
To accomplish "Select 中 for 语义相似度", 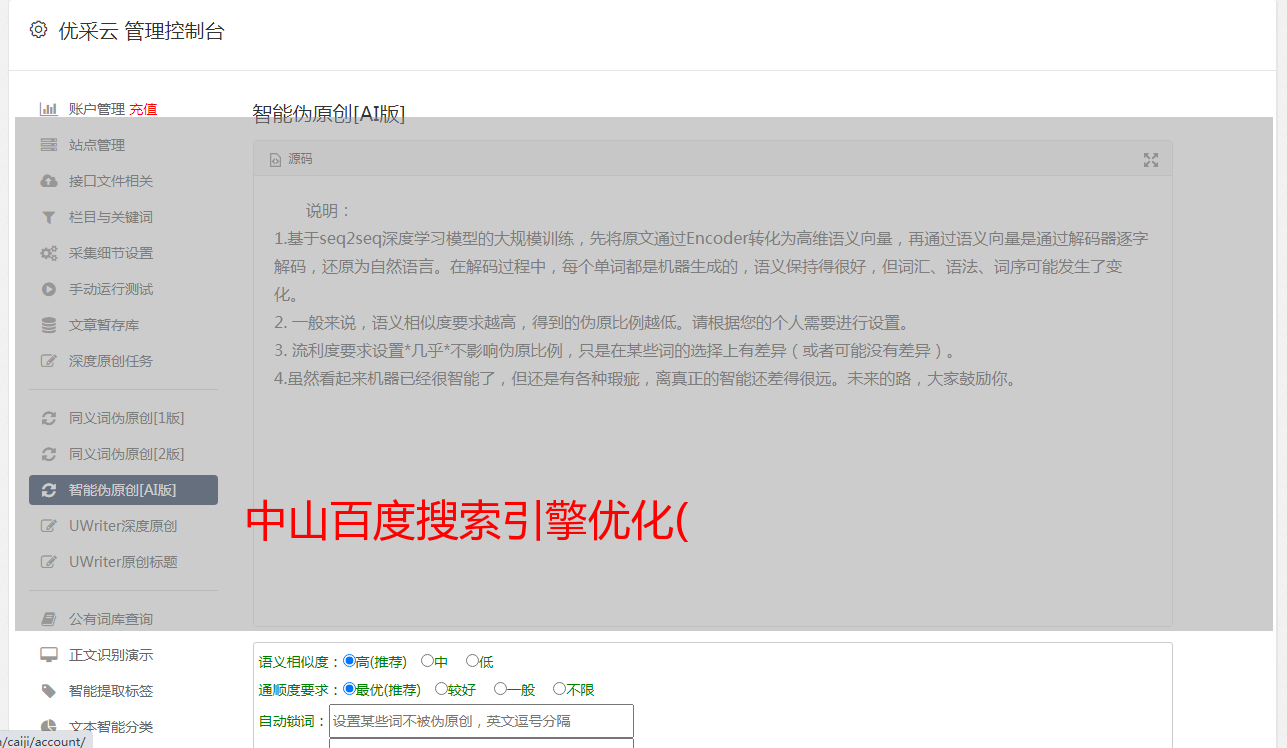I will click(427, 661).
